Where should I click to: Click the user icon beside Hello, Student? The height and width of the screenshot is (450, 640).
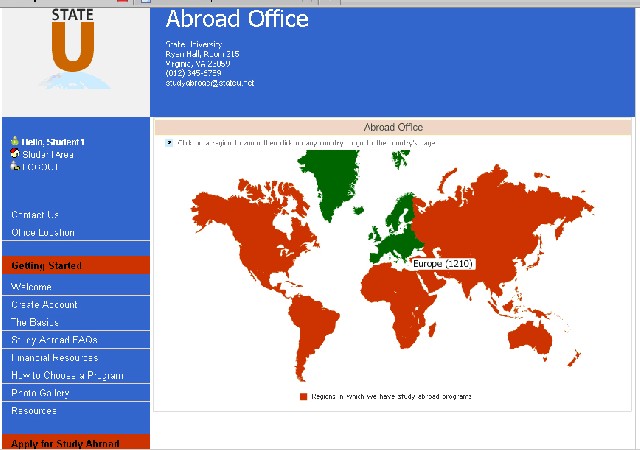point(15,143)
